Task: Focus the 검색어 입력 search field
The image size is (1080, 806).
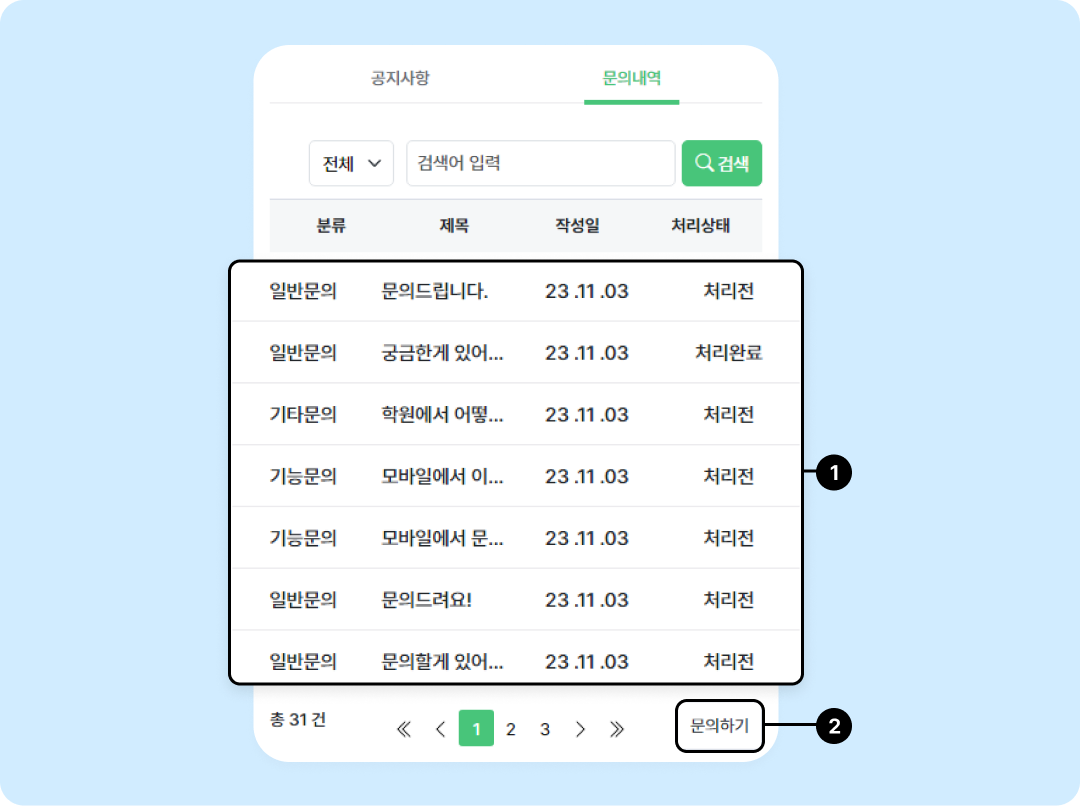Action: point(541,163)
